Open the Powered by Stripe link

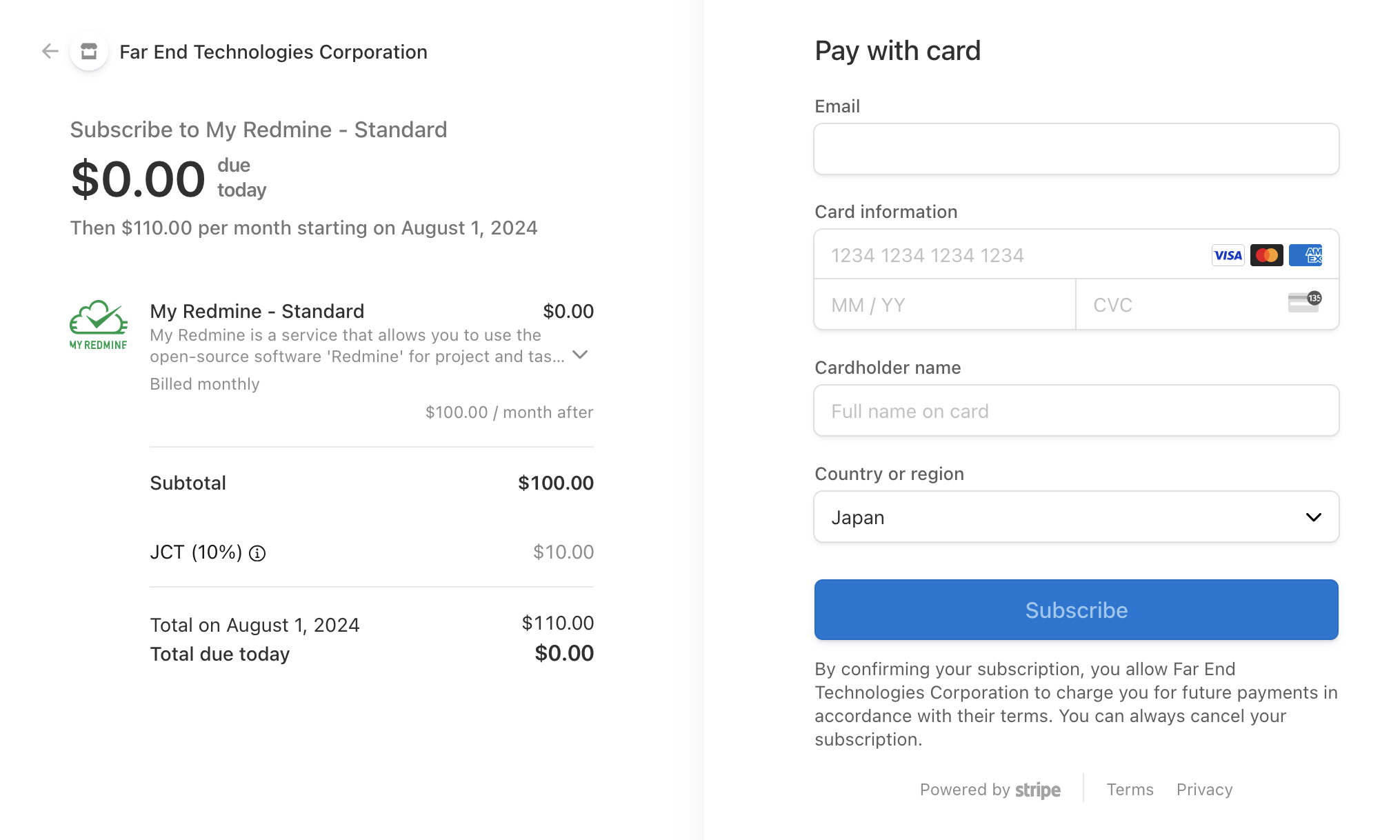(x=990, y=790)
